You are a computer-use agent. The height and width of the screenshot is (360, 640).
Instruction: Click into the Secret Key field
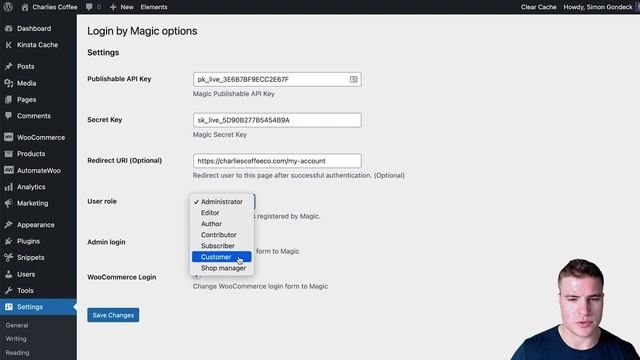click(x=277, y=120)
